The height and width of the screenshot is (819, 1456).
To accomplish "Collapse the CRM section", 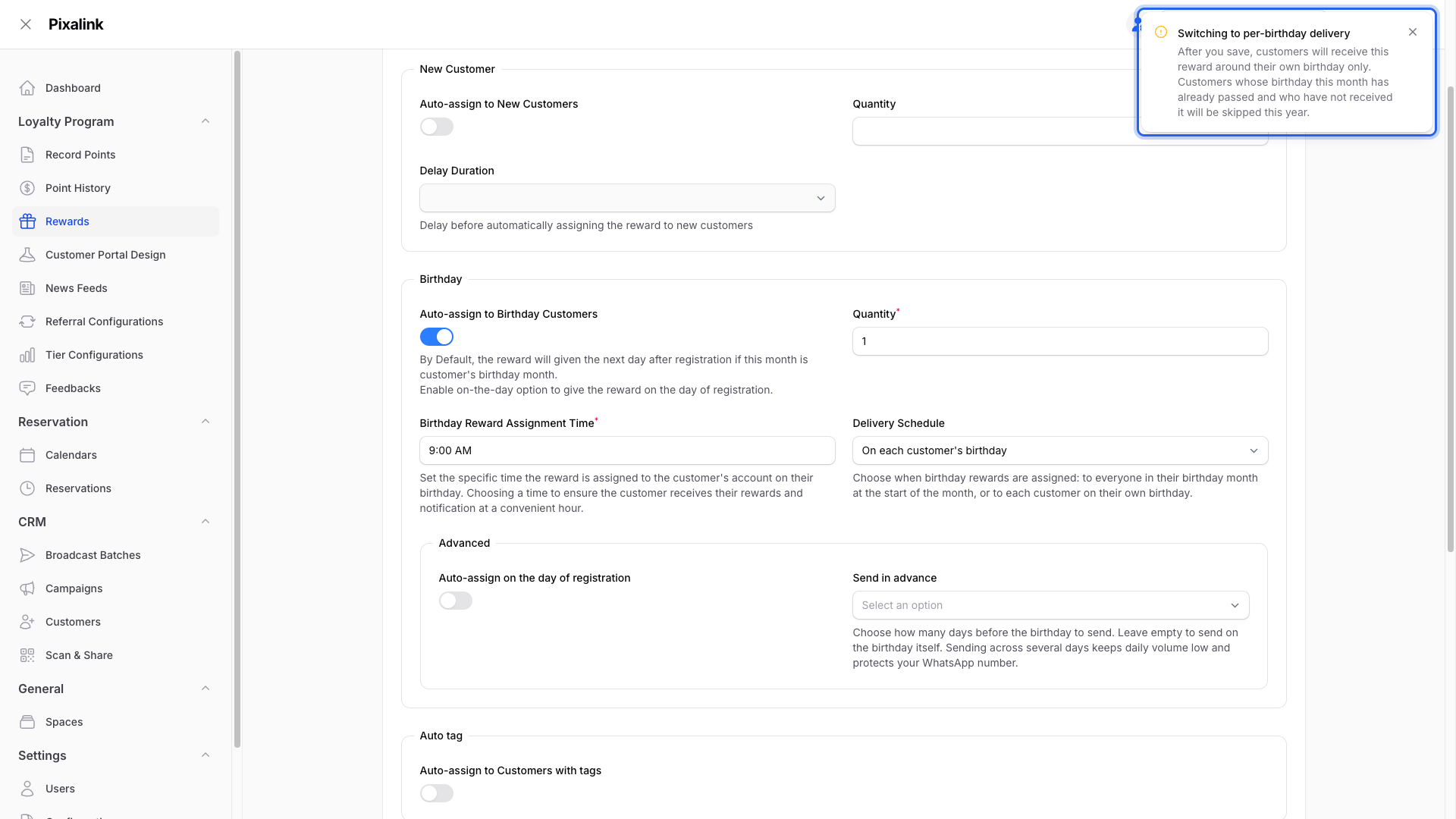I will coord(206,522).
